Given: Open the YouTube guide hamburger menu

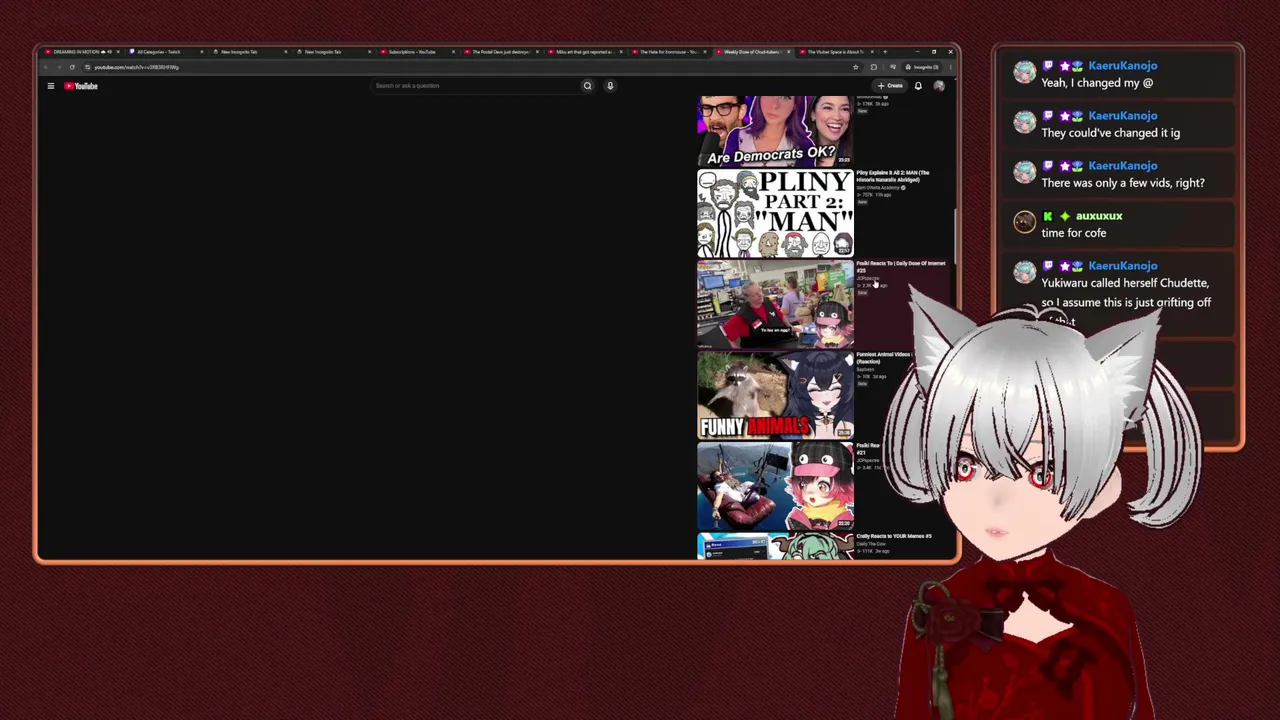Looking at the screenshot, I should [x=51, y=86].
